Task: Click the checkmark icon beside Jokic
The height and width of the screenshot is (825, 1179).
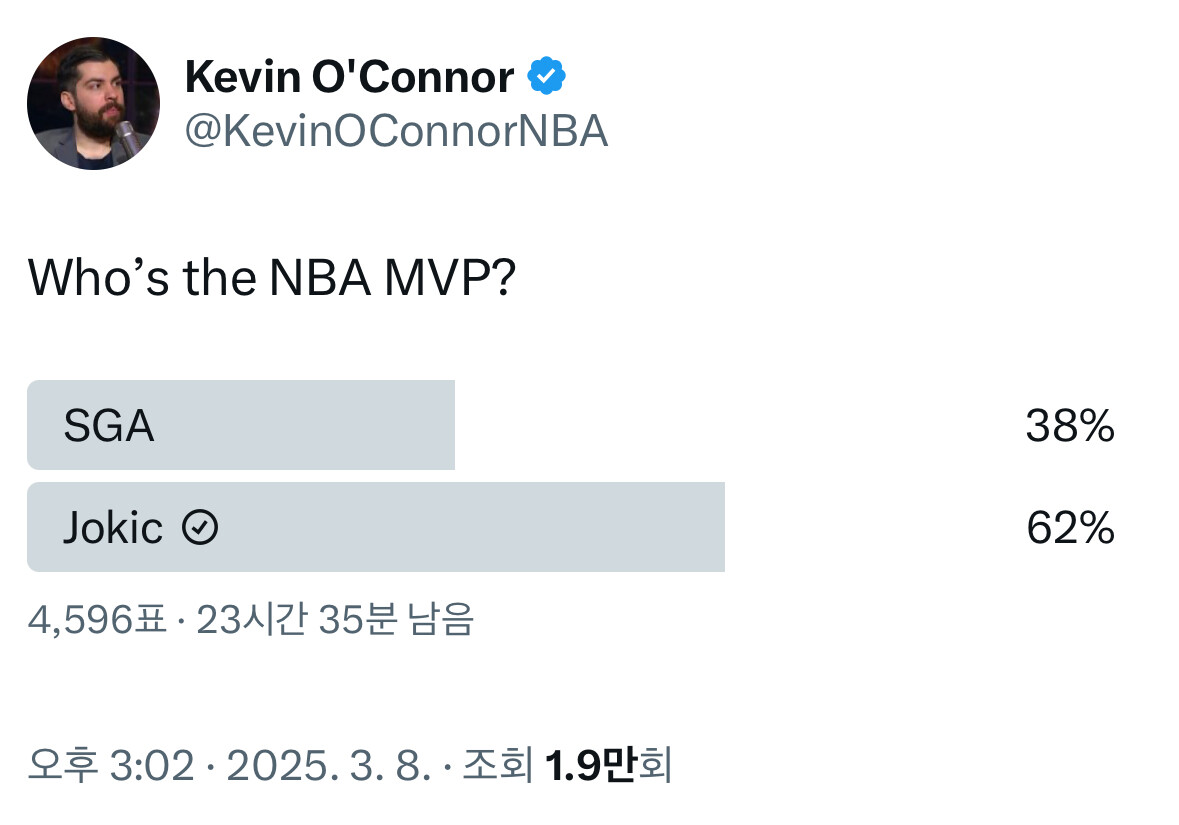Action: click(200, 528)
